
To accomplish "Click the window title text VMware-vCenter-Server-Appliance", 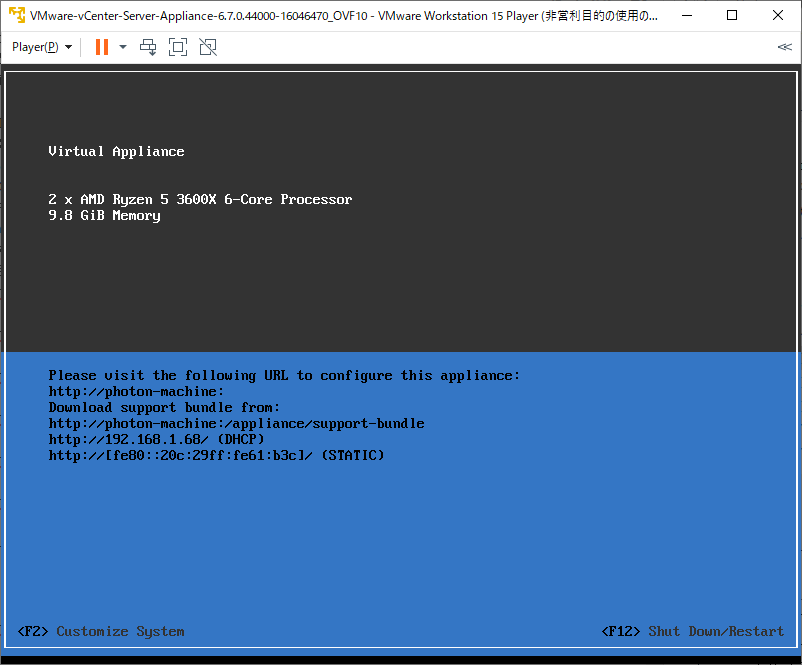I will [344, 16].
